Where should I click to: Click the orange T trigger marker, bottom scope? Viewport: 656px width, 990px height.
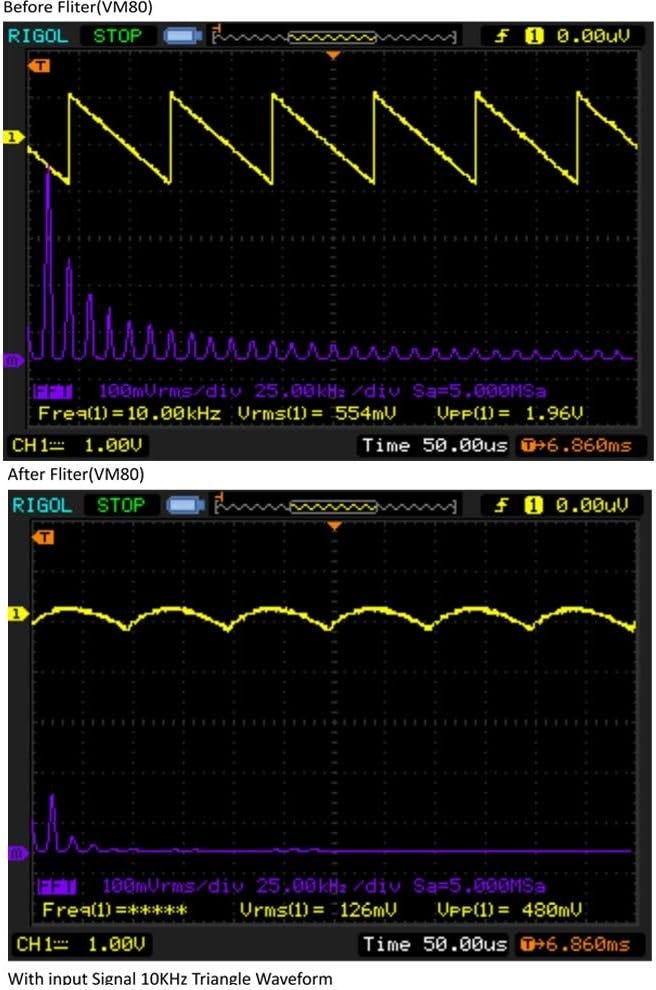[43, 537]
